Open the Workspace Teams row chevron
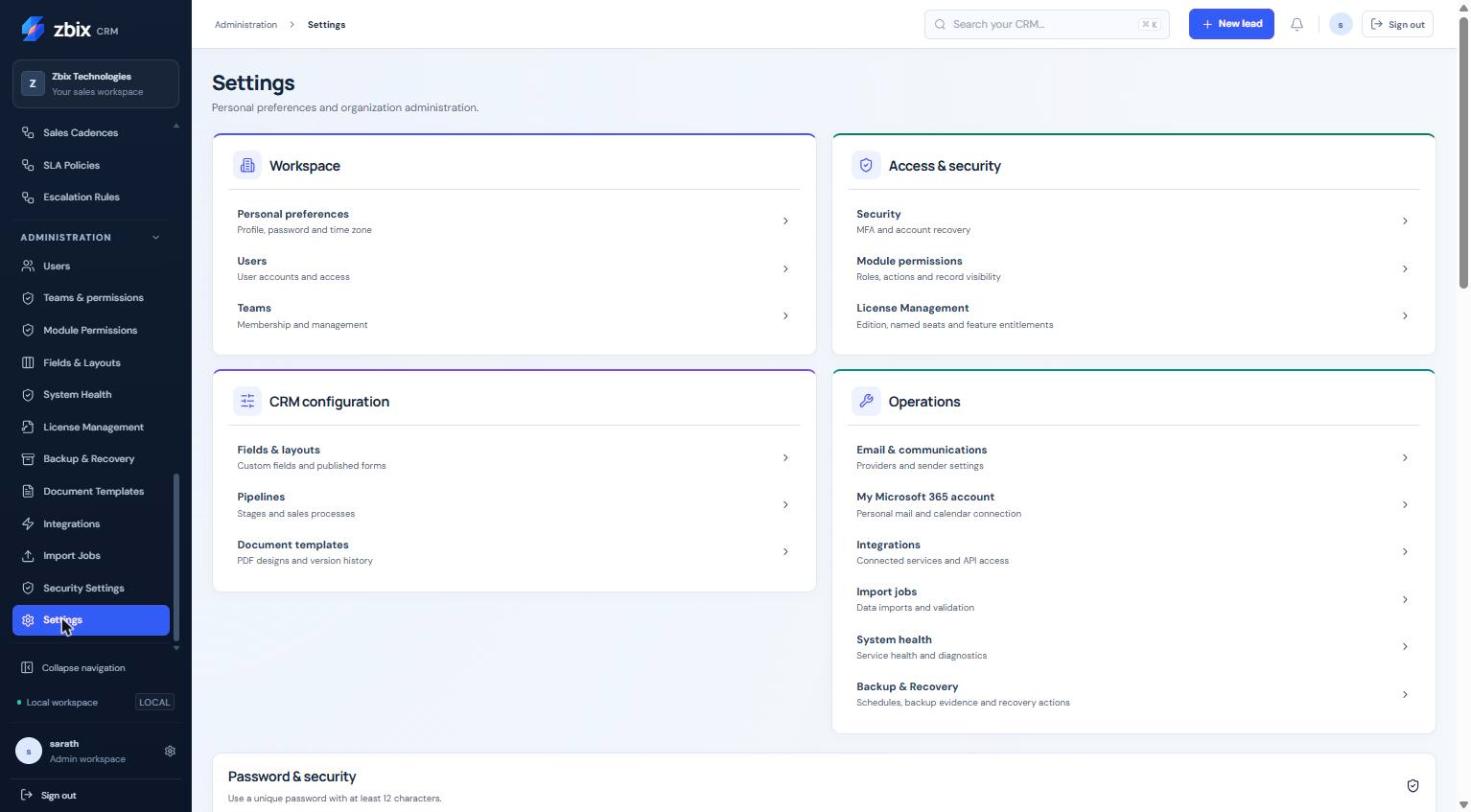The width and height of the screenshot is (1471, 812). 786,316
